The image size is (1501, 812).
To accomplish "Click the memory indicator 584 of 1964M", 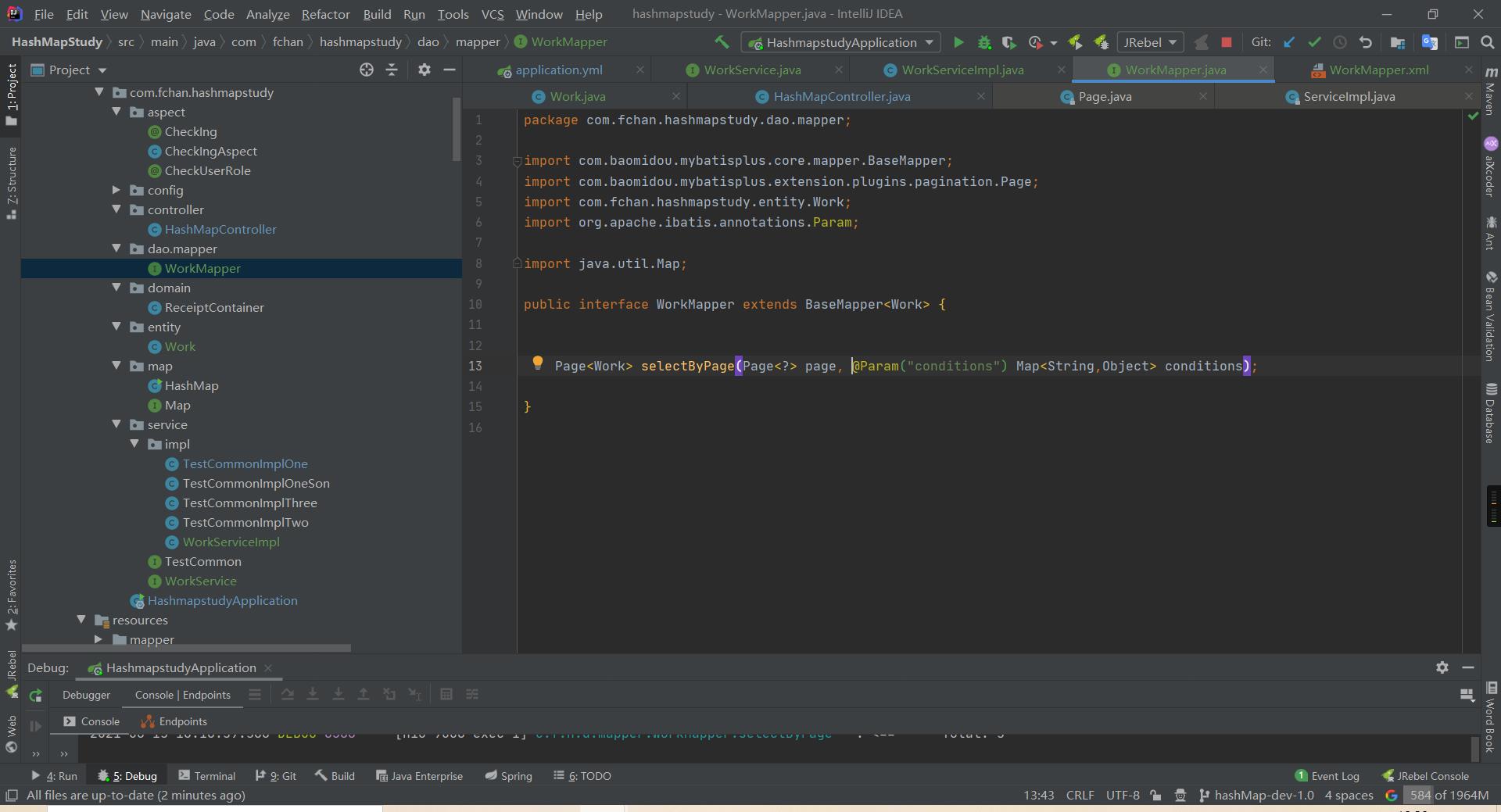I will coord(1449,796).
